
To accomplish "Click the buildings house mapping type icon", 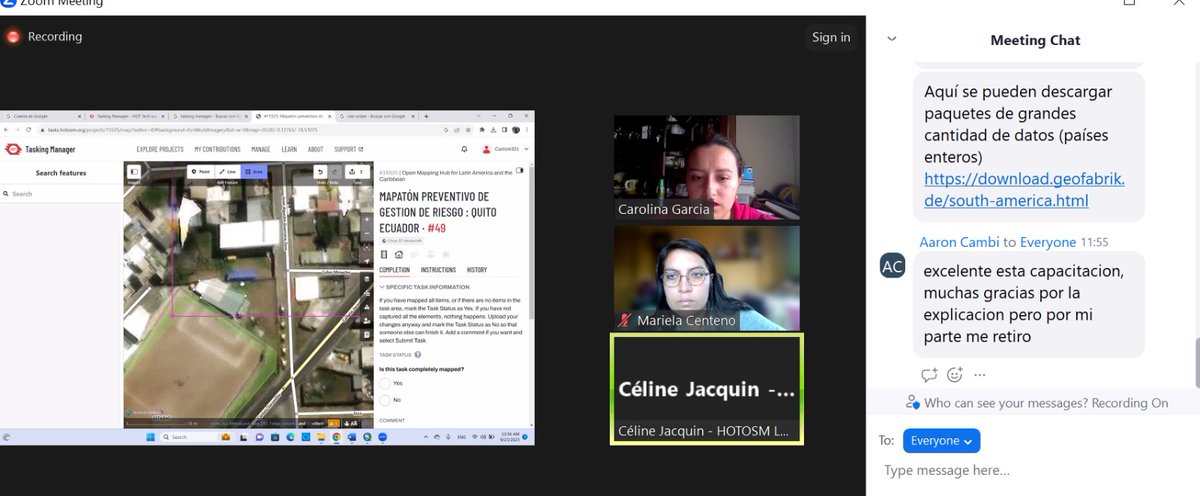I will click(398, 254).
